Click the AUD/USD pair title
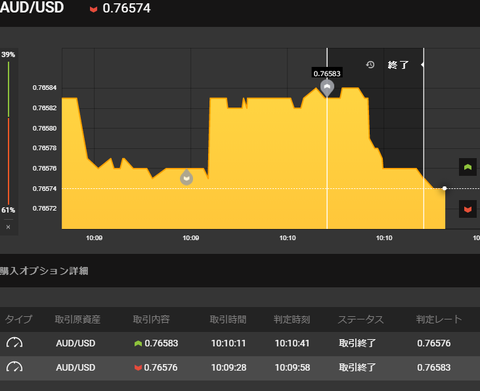Image resolution: width=480 pixels, height=391 pixels. pos(32,7)
